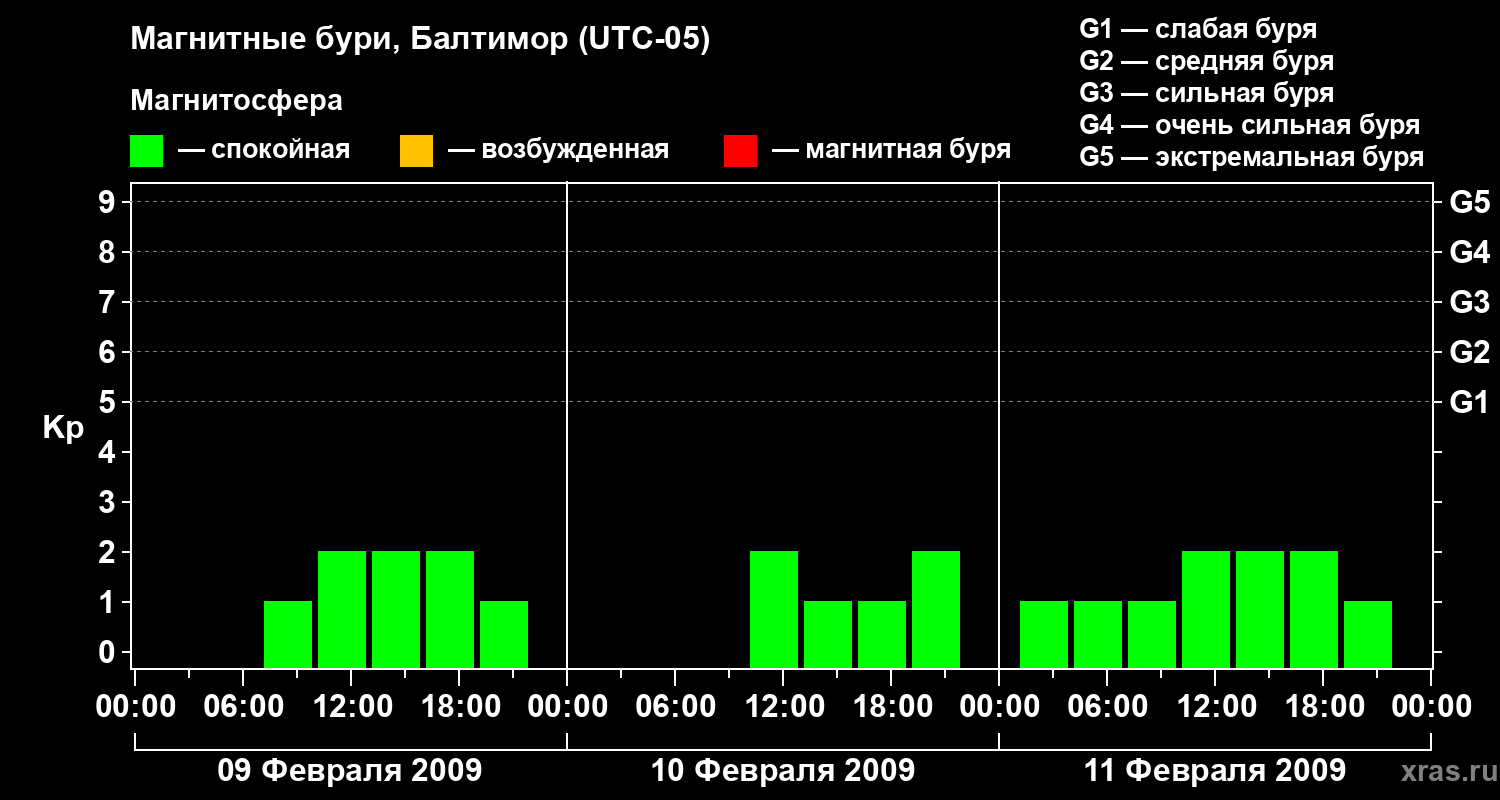Click the Kp value 0 on the left axis
1500x800 pixels.
tap(109, 652)
